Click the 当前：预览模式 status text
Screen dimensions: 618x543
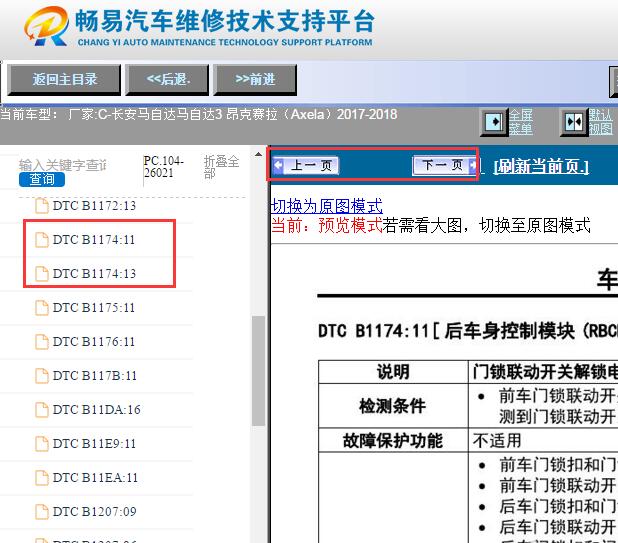[x=327, y=225]
